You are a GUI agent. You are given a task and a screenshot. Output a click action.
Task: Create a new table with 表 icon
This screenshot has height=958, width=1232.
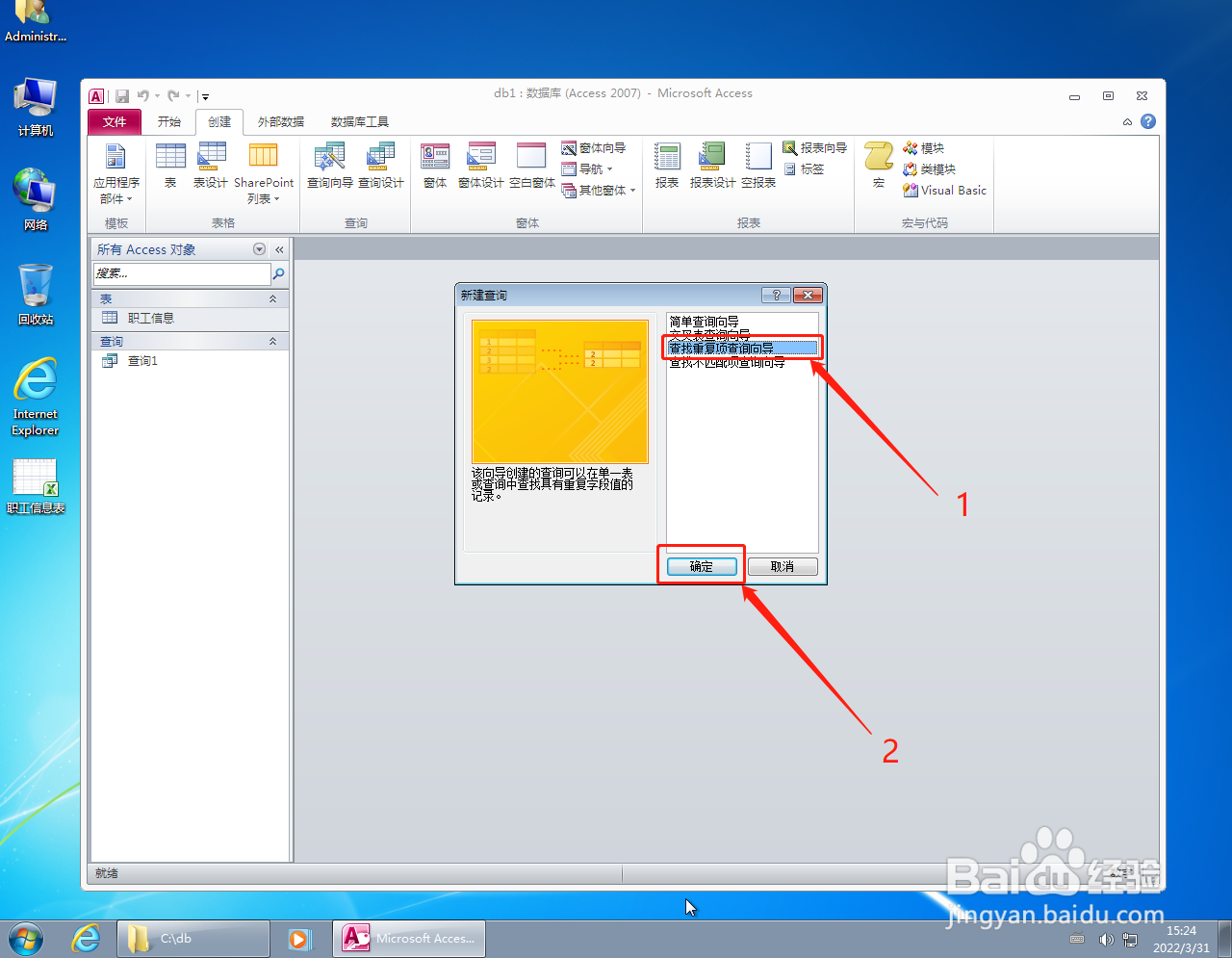[170, 166]
